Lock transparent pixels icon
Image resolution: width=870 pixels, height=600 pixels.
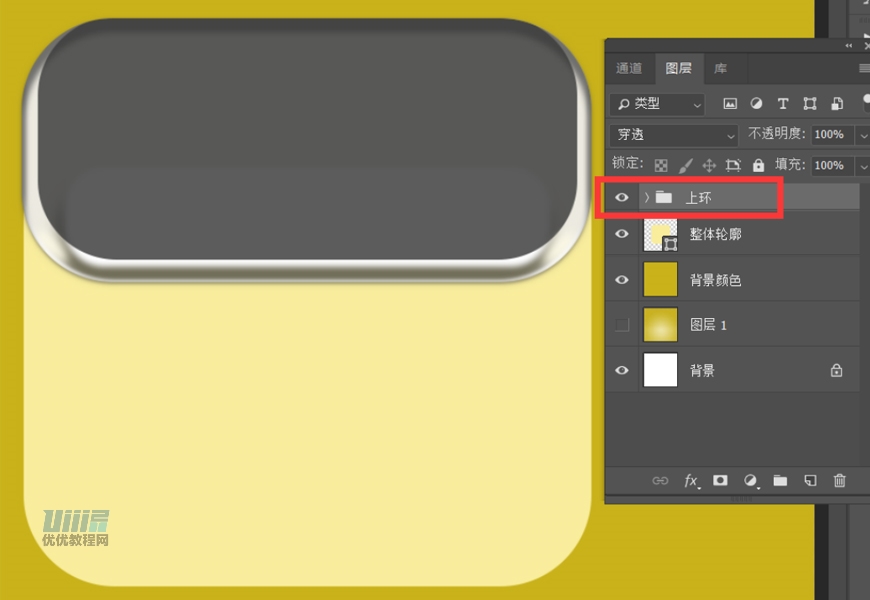pyautogui.click(x=661, y=165)
